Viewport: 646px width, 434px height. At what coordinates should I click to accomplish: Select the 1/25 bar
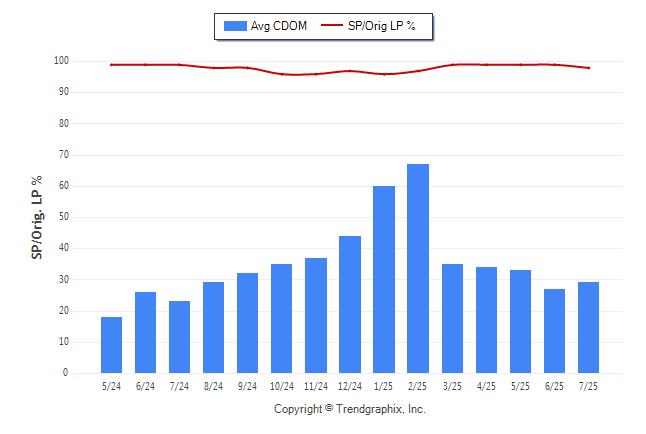(384, 279)
